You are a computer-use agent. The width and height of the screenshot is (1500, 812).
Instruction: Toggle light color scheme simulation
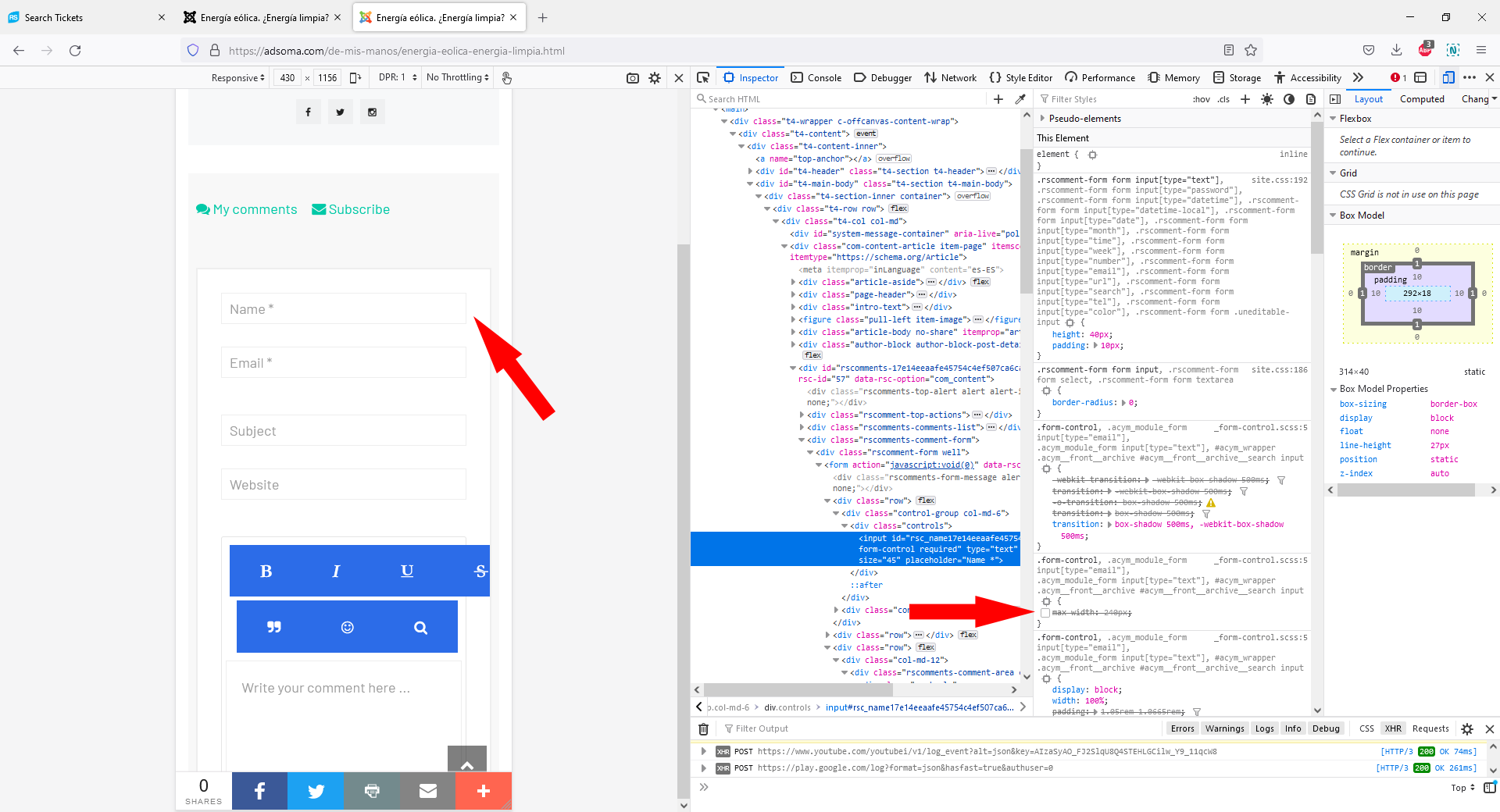(x=1267, y=99)
